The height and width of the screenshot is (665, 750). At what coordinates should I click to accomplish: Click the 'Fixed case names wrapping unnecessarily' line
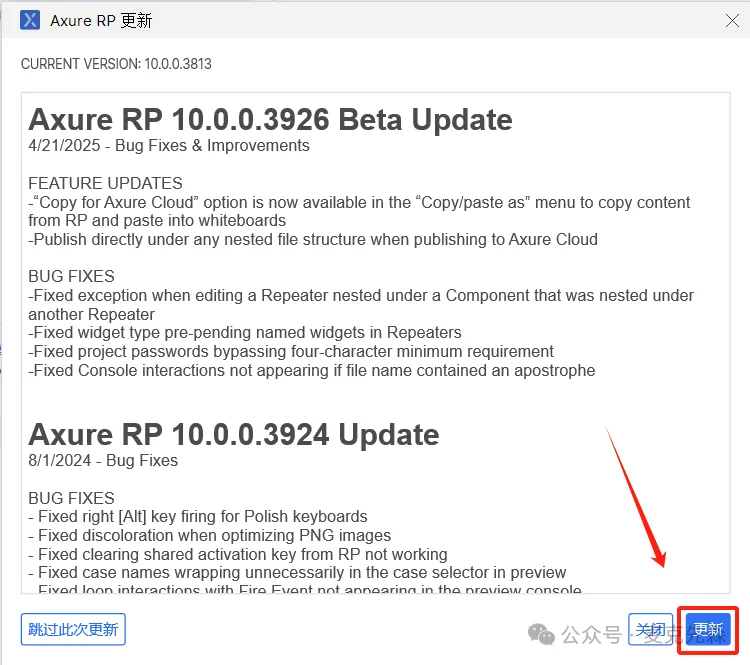pyautogui.click(x=297, y=573)
